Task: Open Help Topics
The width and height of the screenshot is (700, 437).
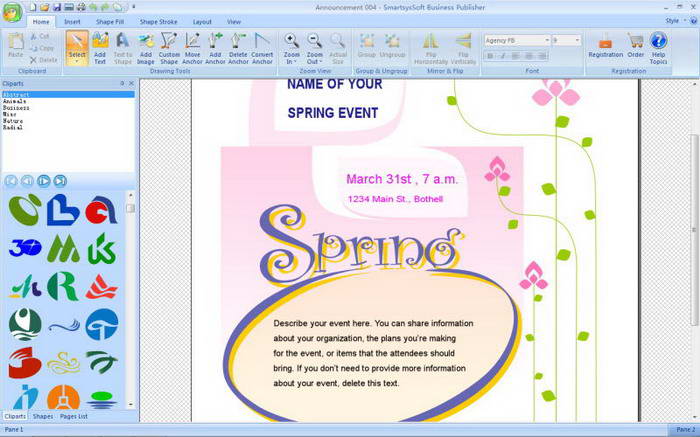Action: [x=658, y=48]
